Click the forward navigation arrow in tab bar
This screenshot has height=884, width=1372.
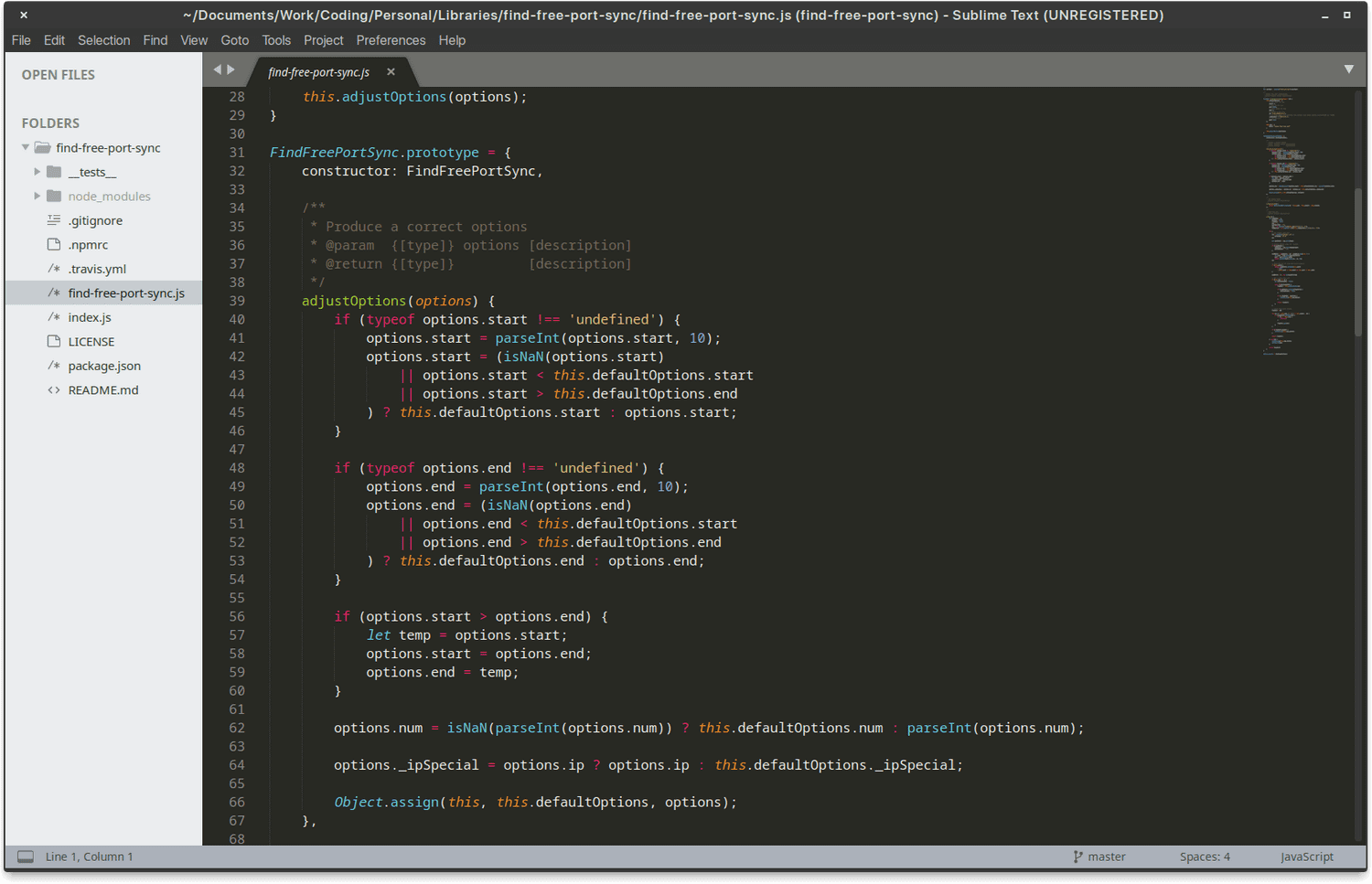click(x=230, y=69)
